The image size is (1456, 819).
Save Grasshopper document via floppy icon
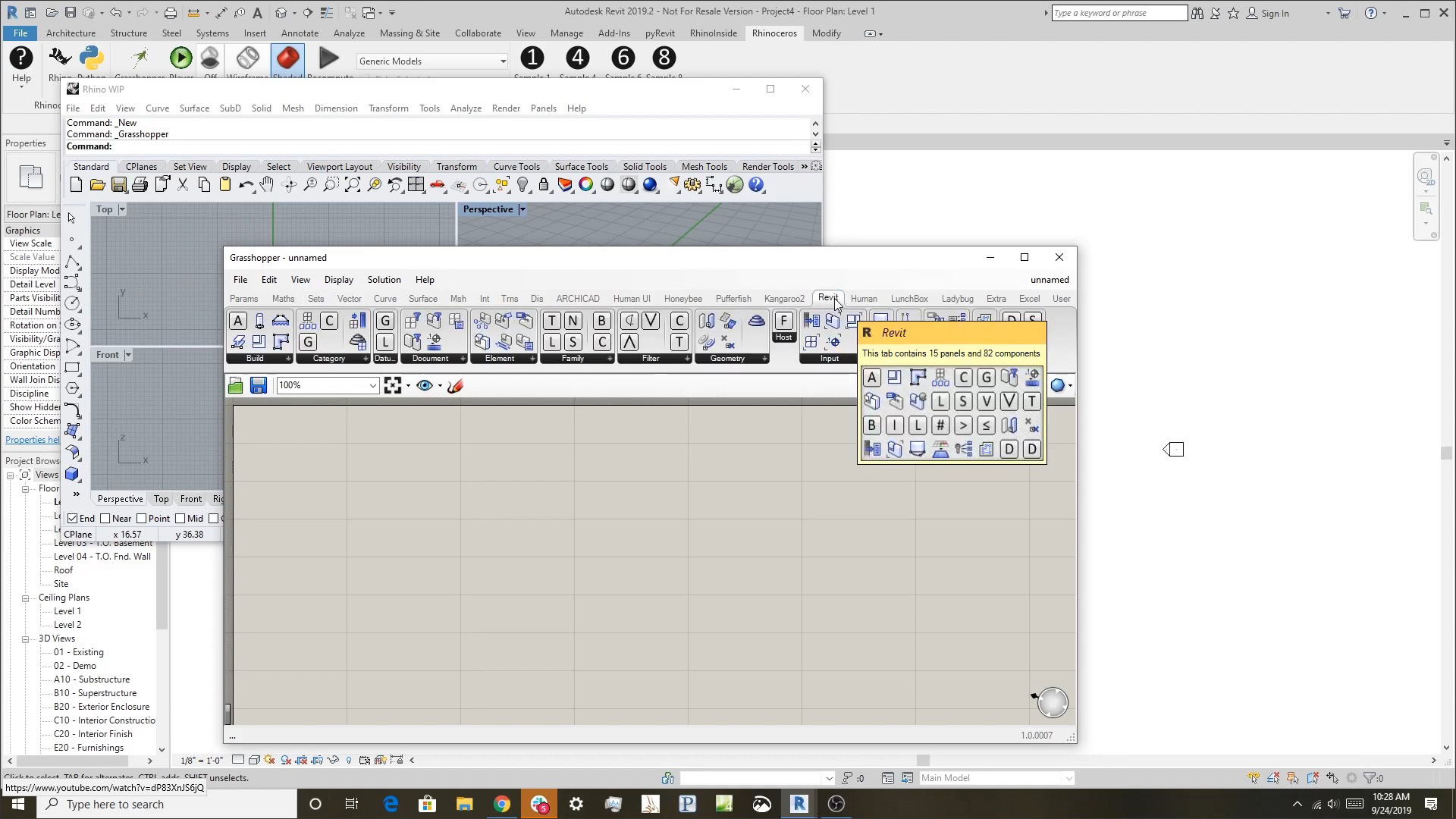coord(259,386)
